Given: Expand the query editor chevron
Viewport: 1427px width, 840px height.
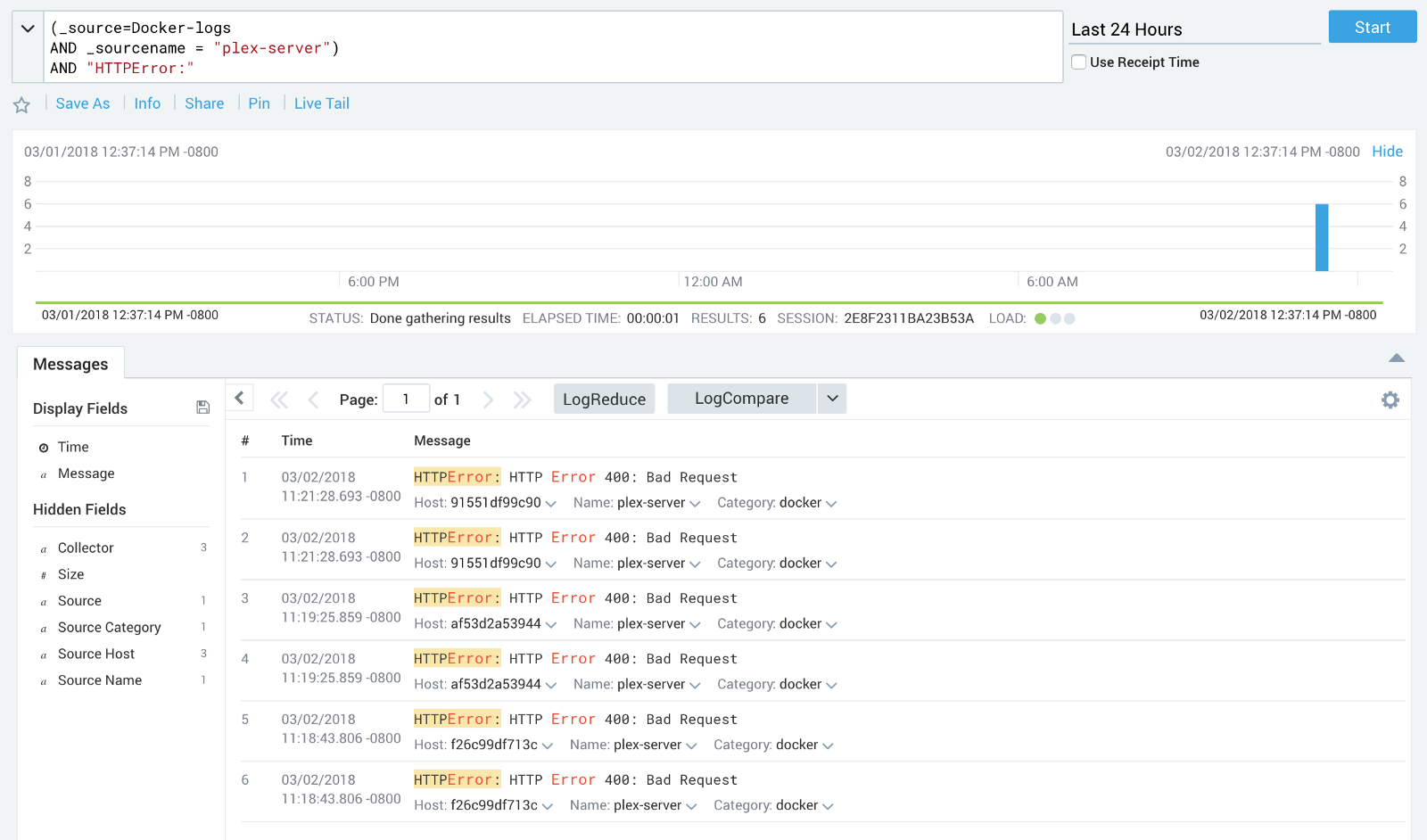Looking at the screenshot, I should (28, 29).
